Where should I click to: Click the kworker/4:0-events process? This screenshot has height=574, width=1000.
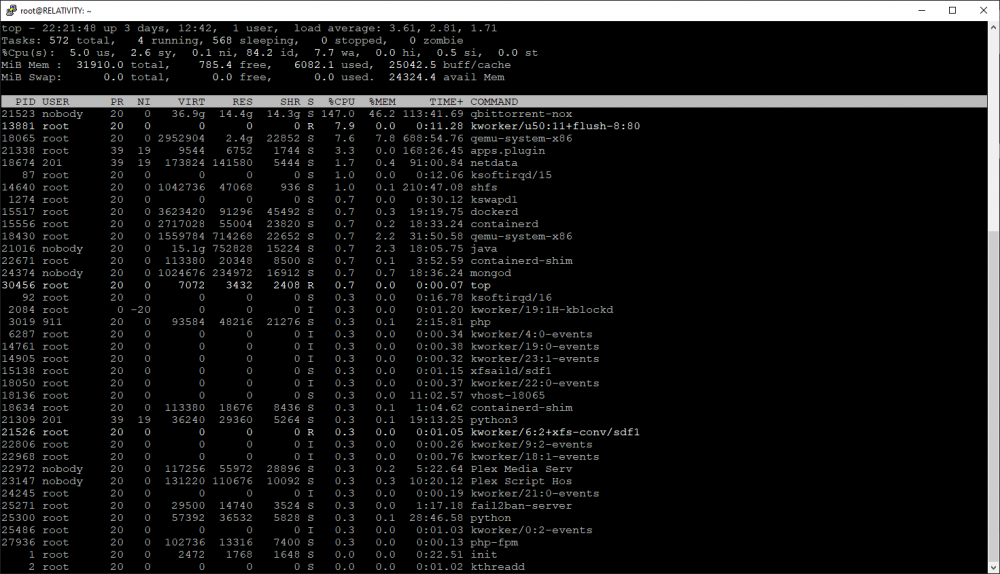pos(531,334)
